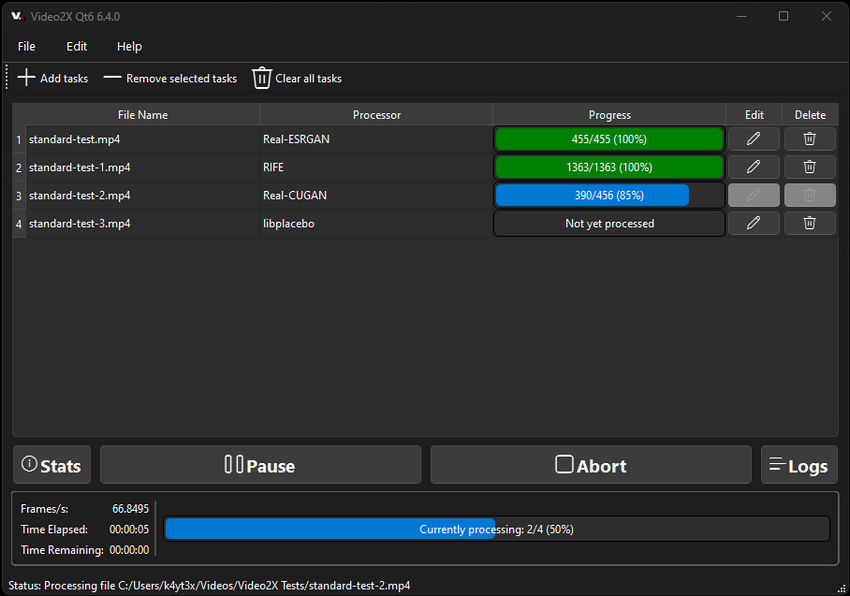Image resolution: width=850 pixels, height=596 pixels.
Task: Open the Stats panel button
Action: tap(52, 465)
